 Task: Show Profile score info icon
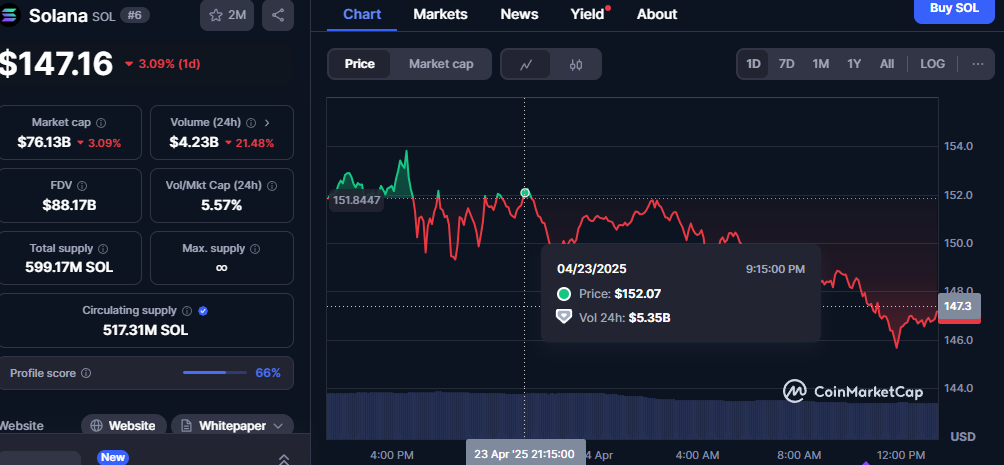[86, 373]
